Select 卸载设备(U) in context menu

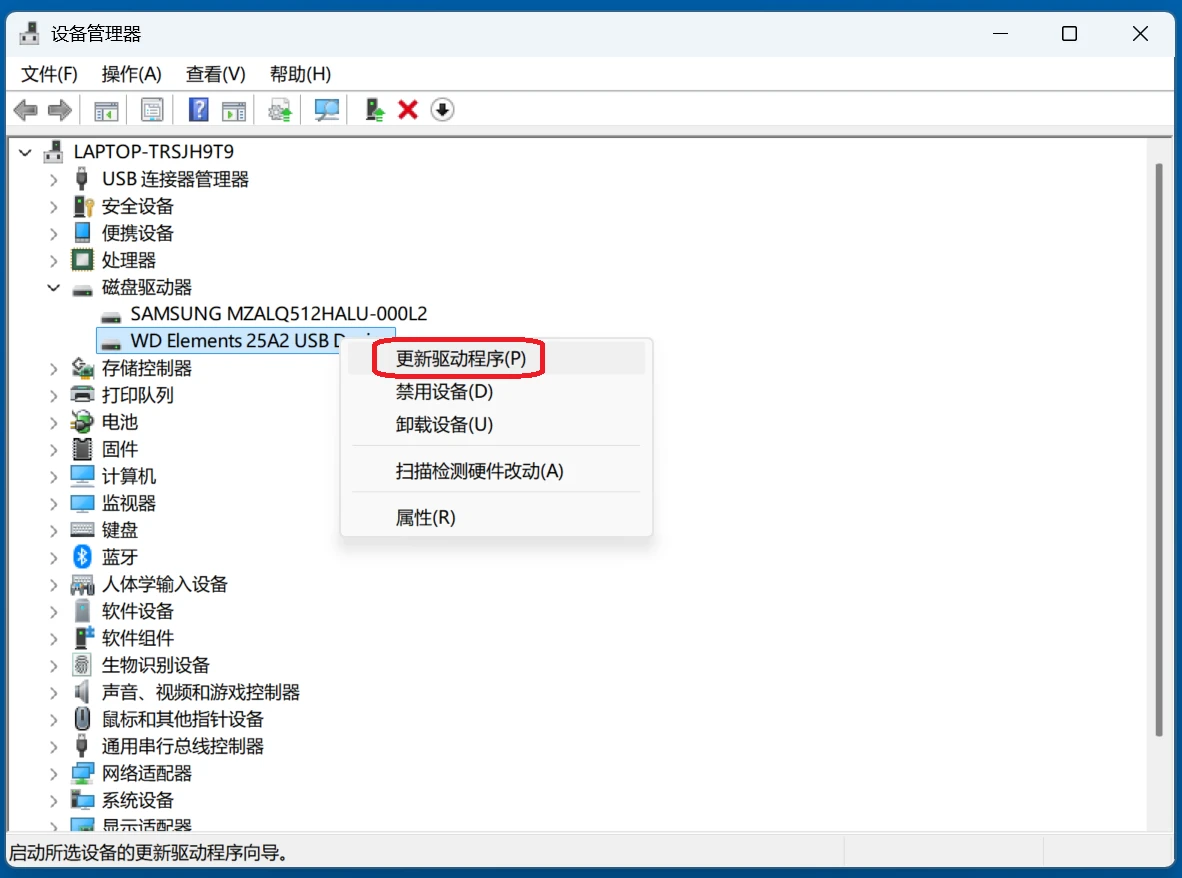coord(445,425)
